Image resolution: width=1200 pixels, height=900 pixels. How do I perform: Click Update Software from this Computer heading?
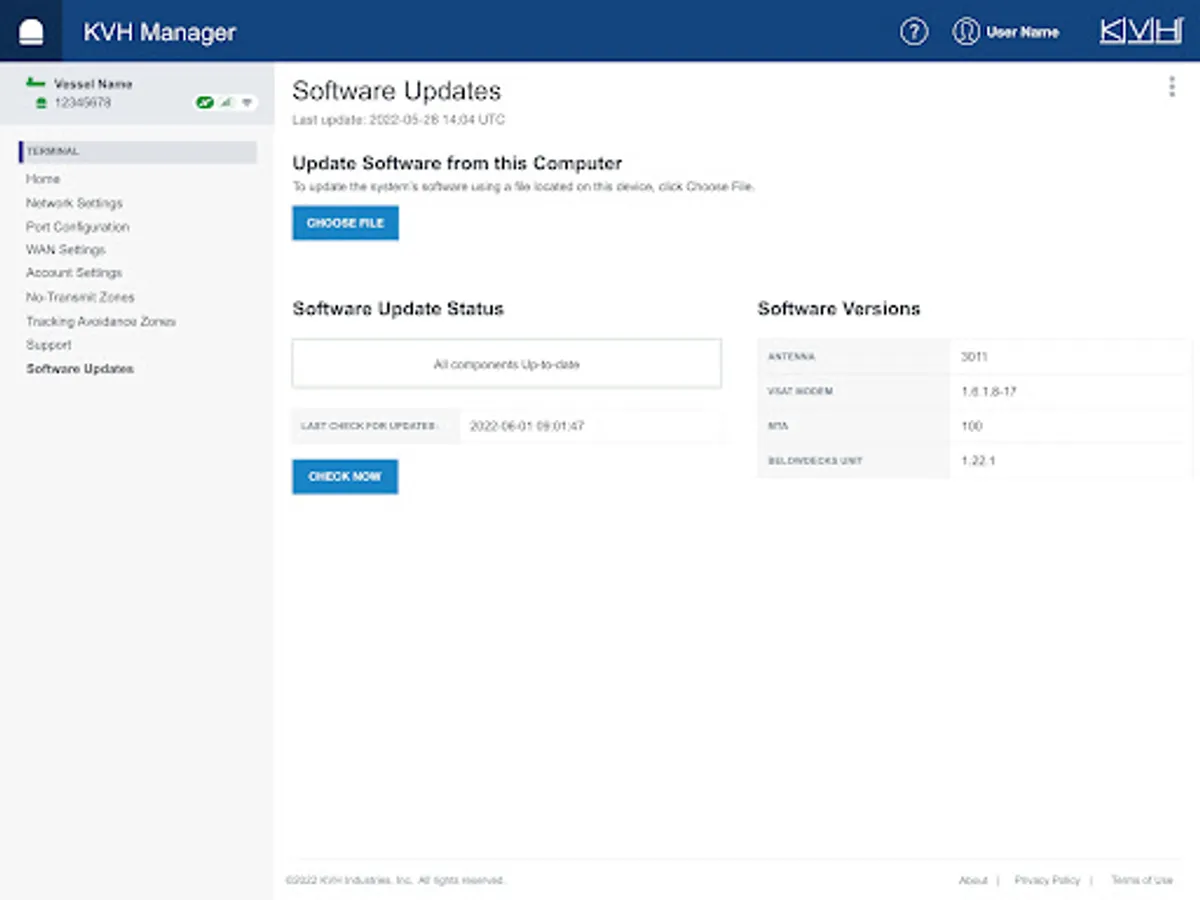tap(457, 163)
